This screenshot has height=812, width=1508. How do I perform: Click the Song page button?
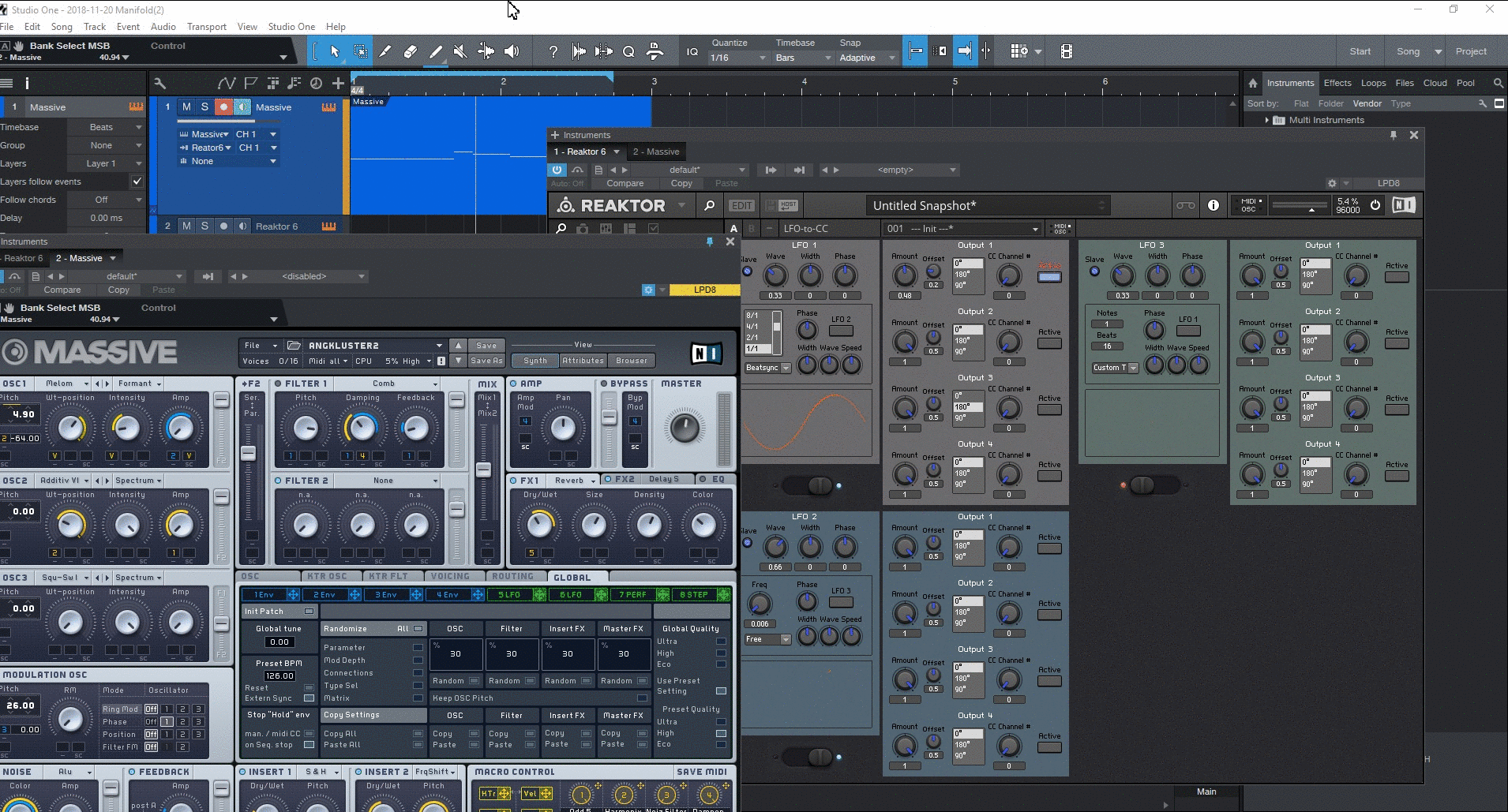(1408, 51)
